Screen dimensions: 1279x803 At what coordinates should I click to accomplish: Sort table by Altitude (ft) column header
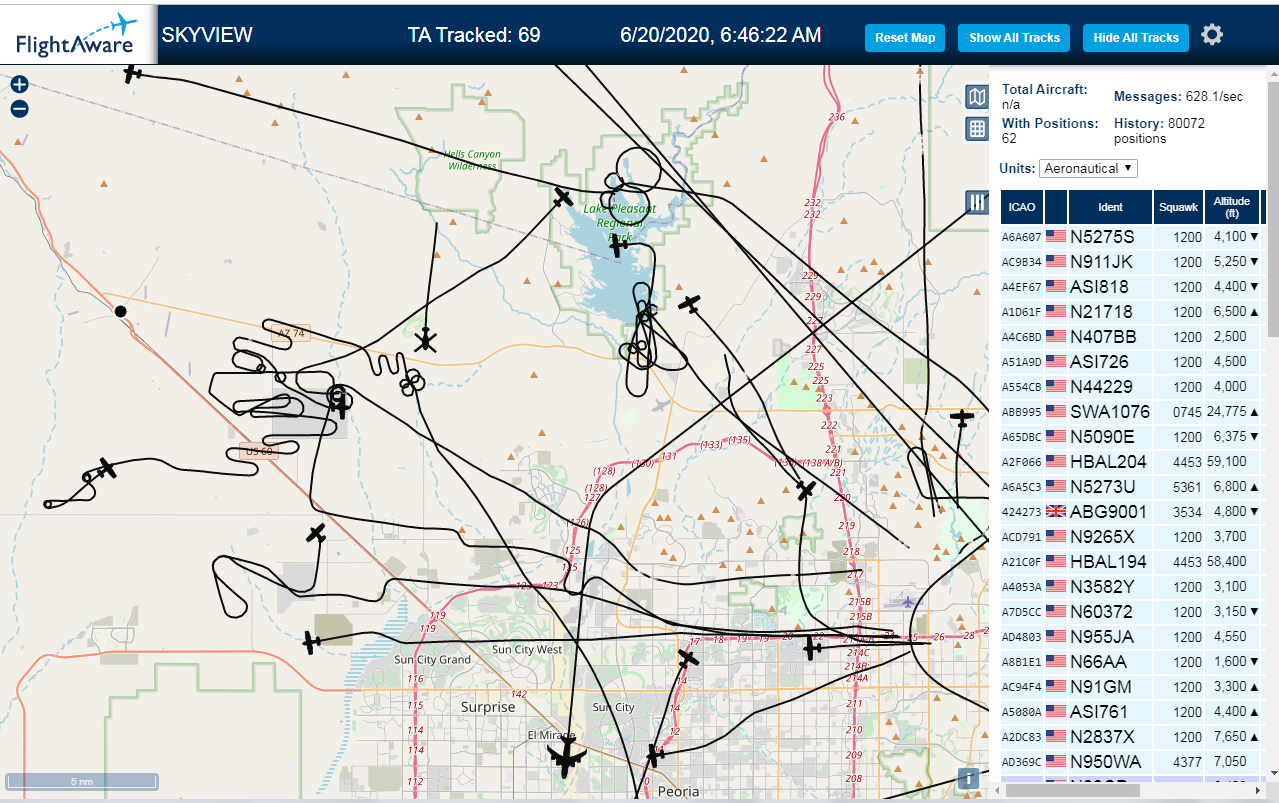[1232, 207]
